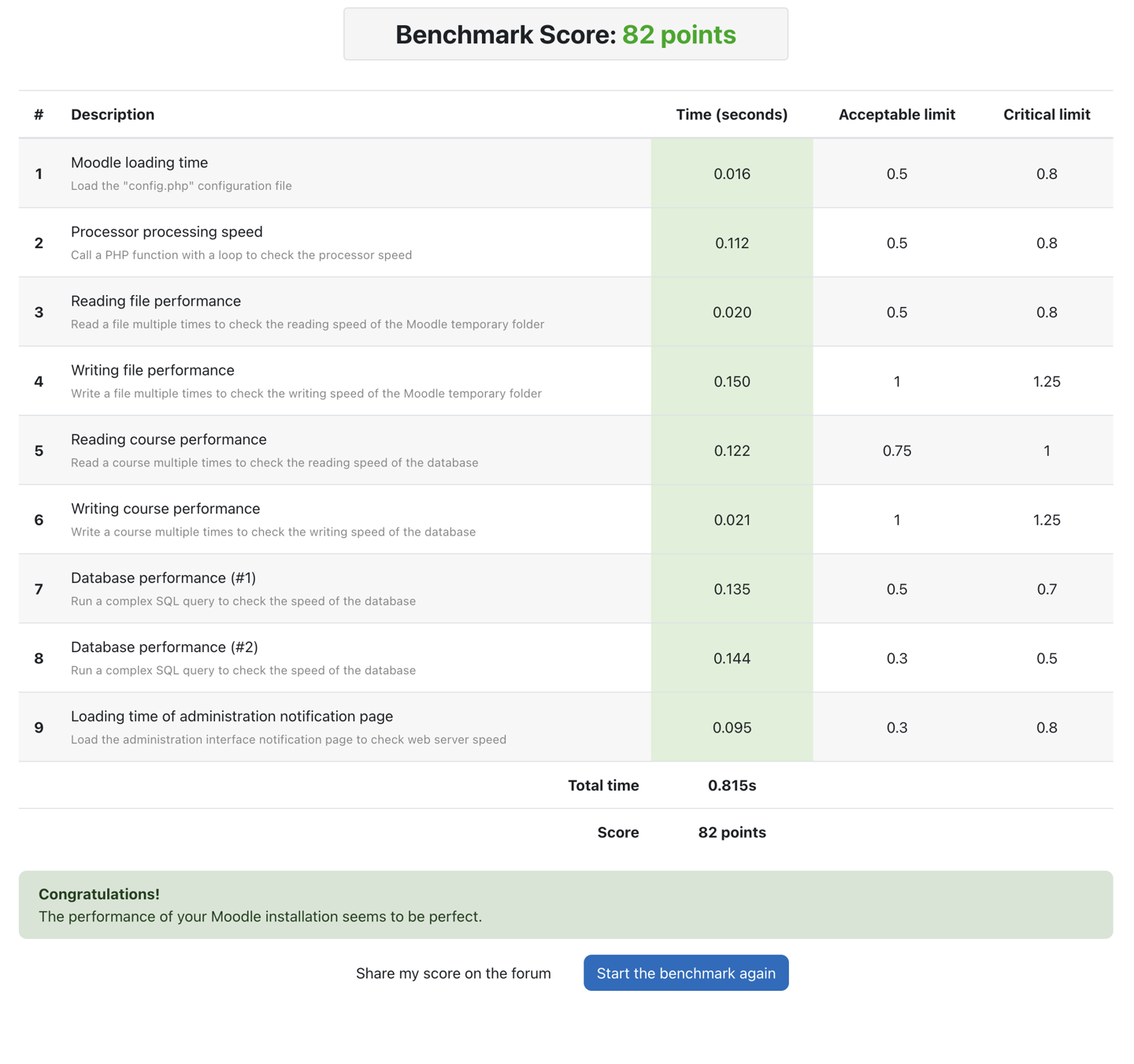Select the Benchmark Score 82 points heading
Image resolution: width=1134 pixels, height=1064 pixels.
(x=565, y=35)
